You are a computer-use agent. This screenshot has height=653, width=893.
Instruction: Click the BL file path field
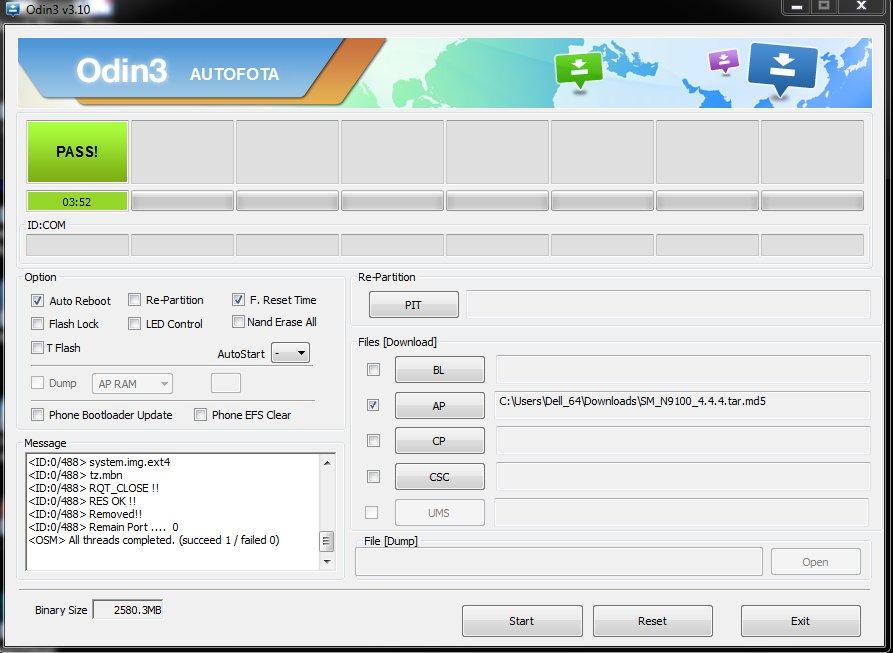tap(683, 370)
